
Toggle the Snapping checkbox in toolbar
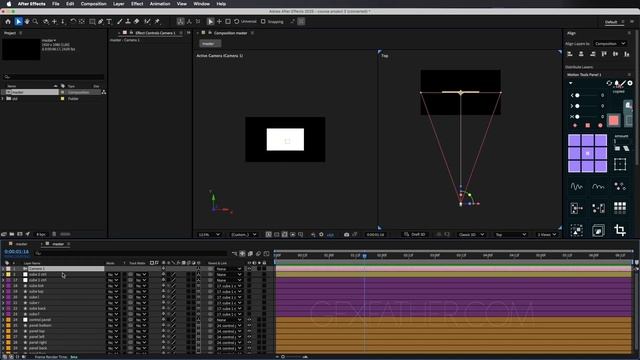pos(263,22)
